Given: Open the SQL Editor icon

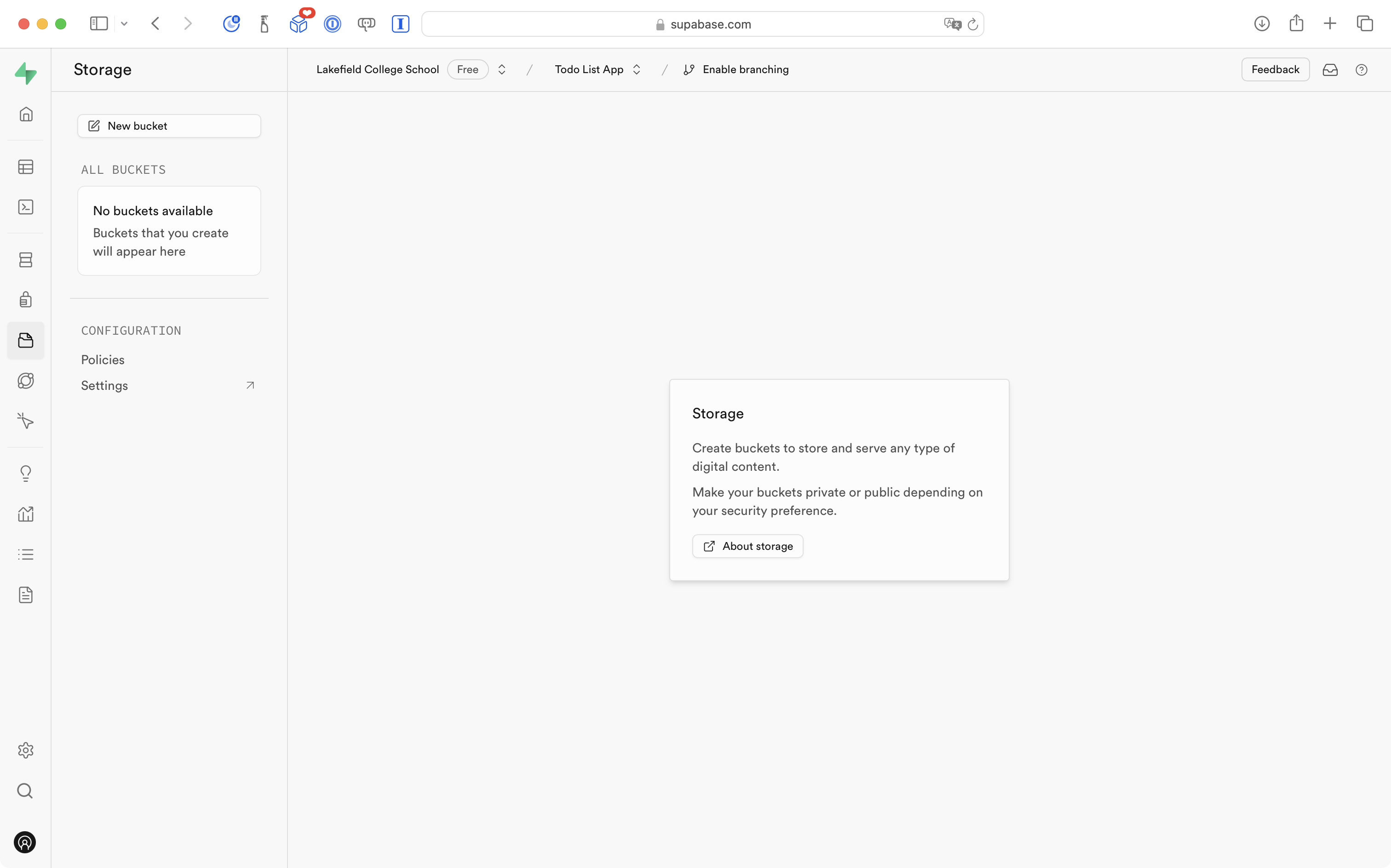Looking at the screenshot, I should click(x=25, y=207).
